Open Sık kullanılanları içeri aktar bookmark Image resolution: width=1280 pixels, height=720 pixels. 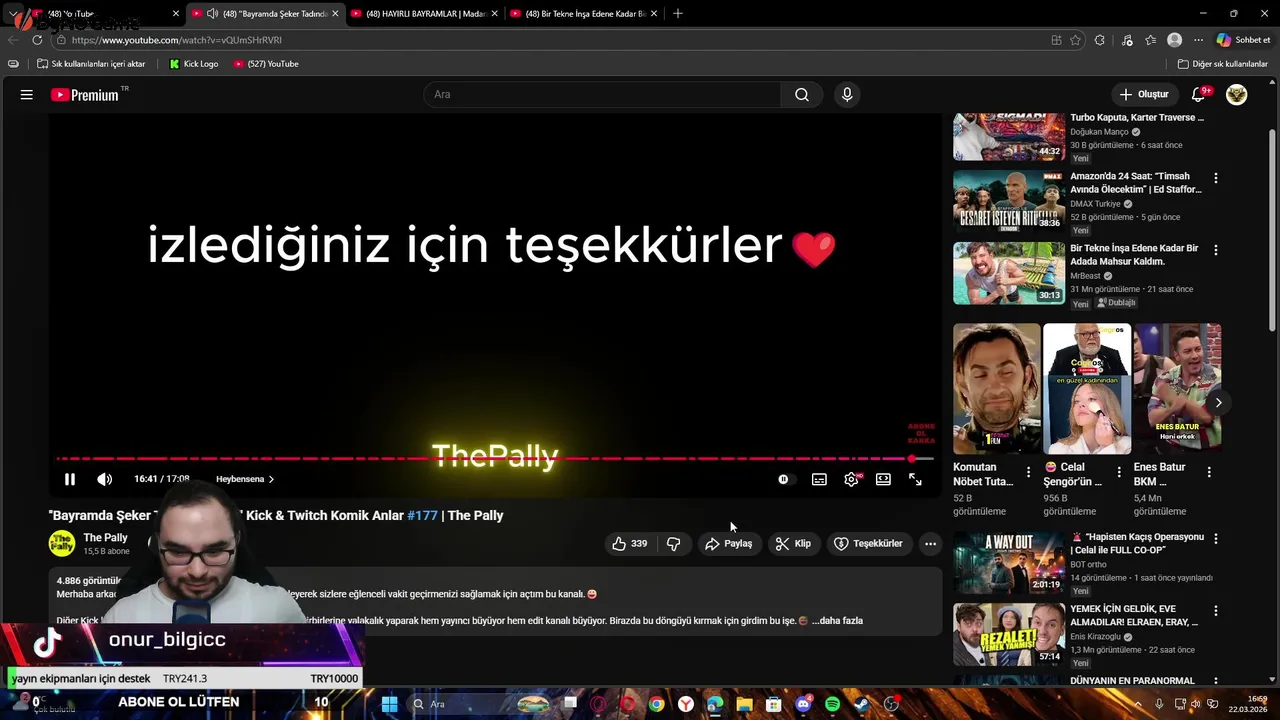[91, 64]
